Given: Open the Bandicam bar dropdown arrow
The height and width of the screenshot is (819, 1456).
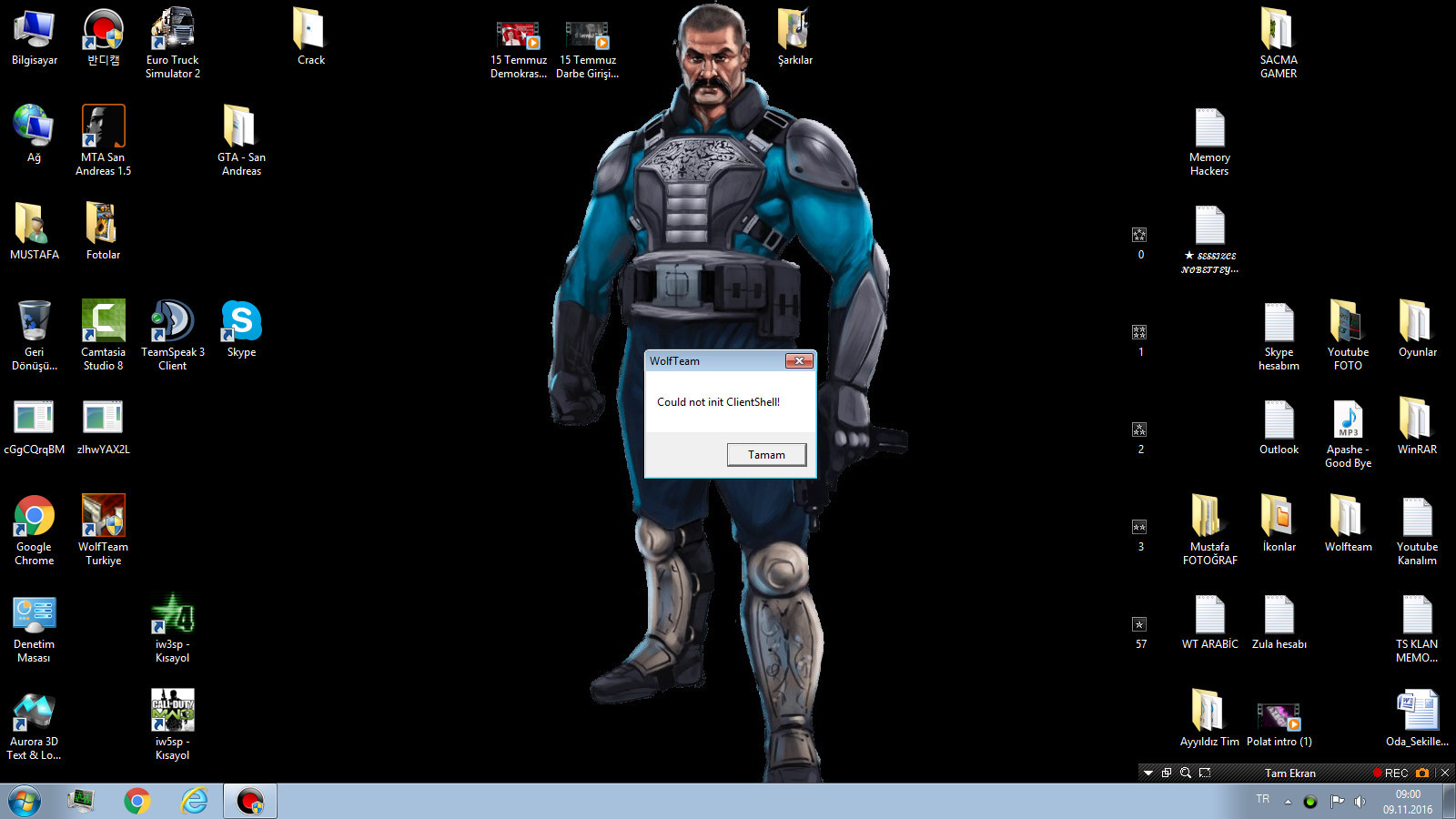Looking at the screenshot, I should 1148,773.
